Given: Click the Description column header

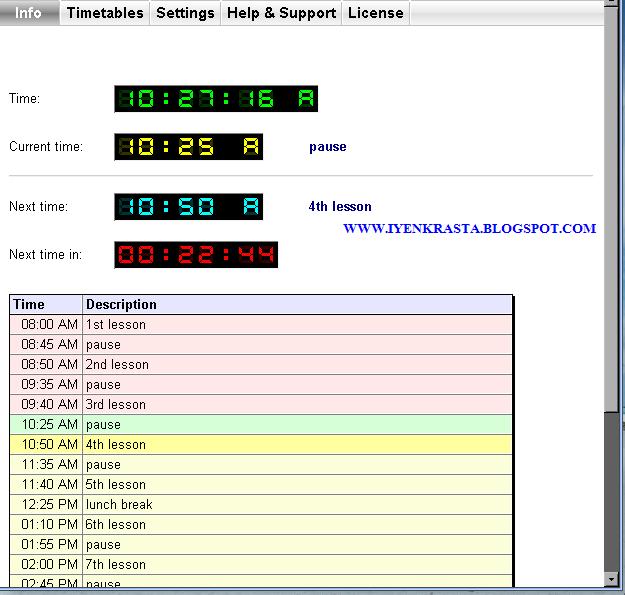Looking at the screenshot, I should tap(297, 304).
